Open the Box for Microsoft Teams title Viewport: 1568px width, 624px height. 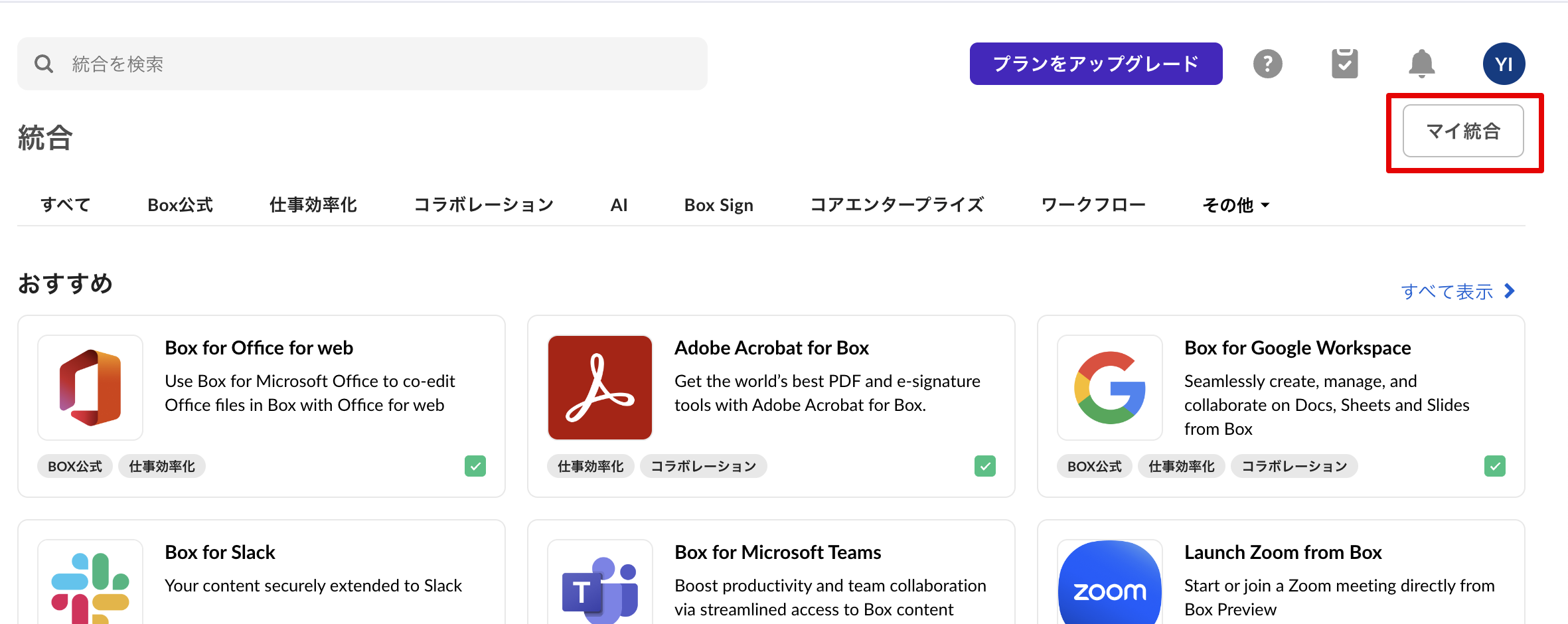[777, 552]
